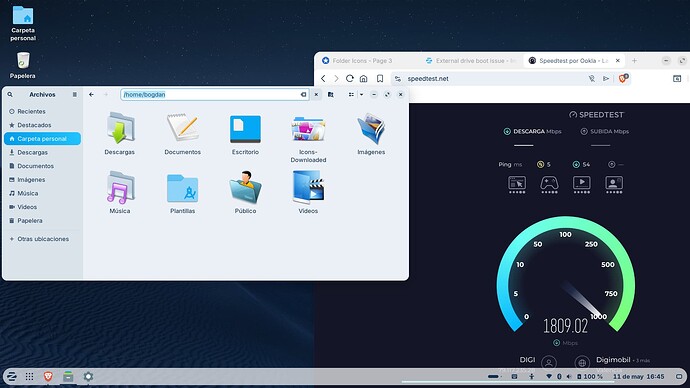Image resolution: width=690 pixels, height=388 pixels.
Task: Select Vídeos in the sidebar
Action: (x=42, y=207)
